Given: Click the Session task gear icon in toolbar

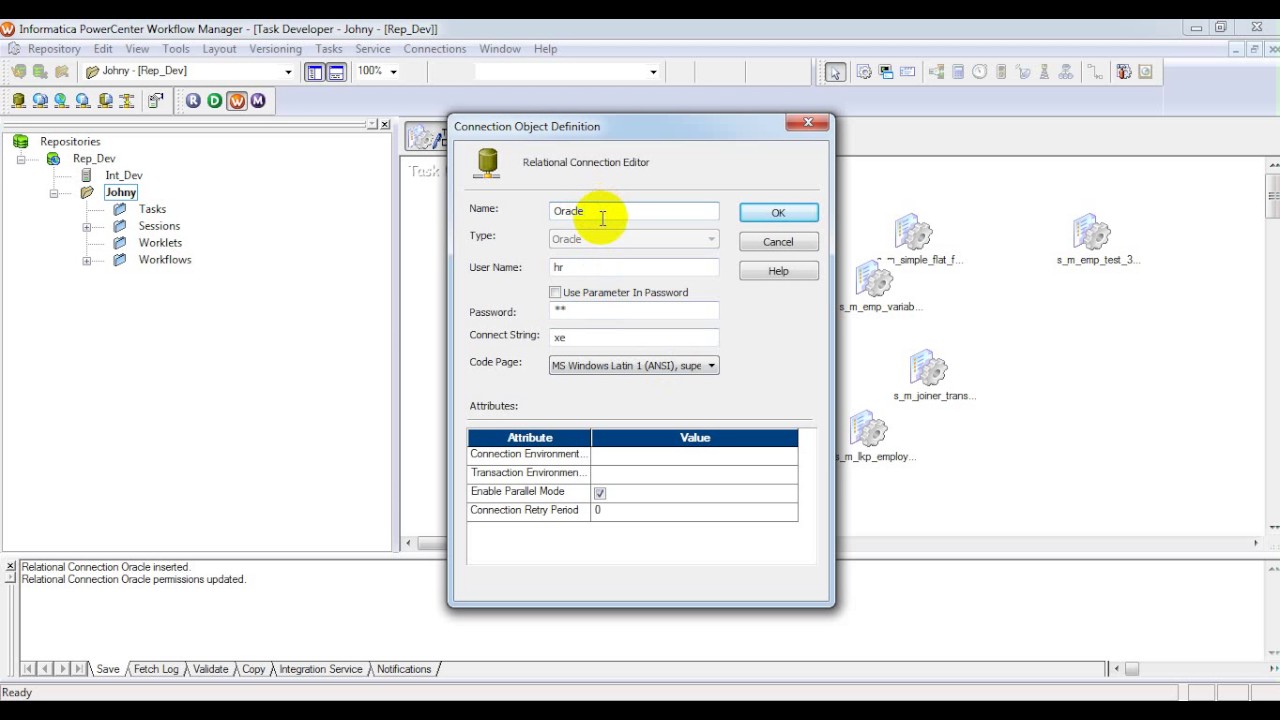Looking at the screenshot, I should (864, 72).
